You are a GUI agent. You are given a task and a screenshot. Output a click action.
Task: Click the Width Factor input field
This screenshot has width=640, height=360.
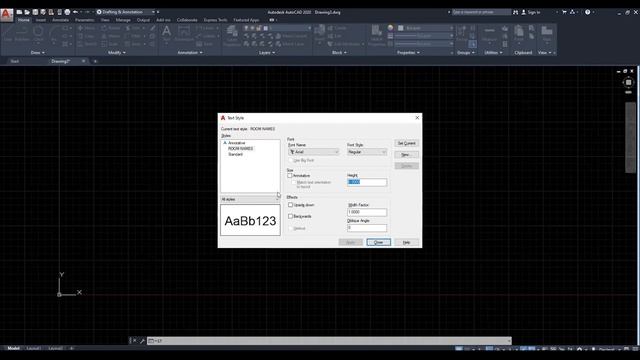coord(367,212)
